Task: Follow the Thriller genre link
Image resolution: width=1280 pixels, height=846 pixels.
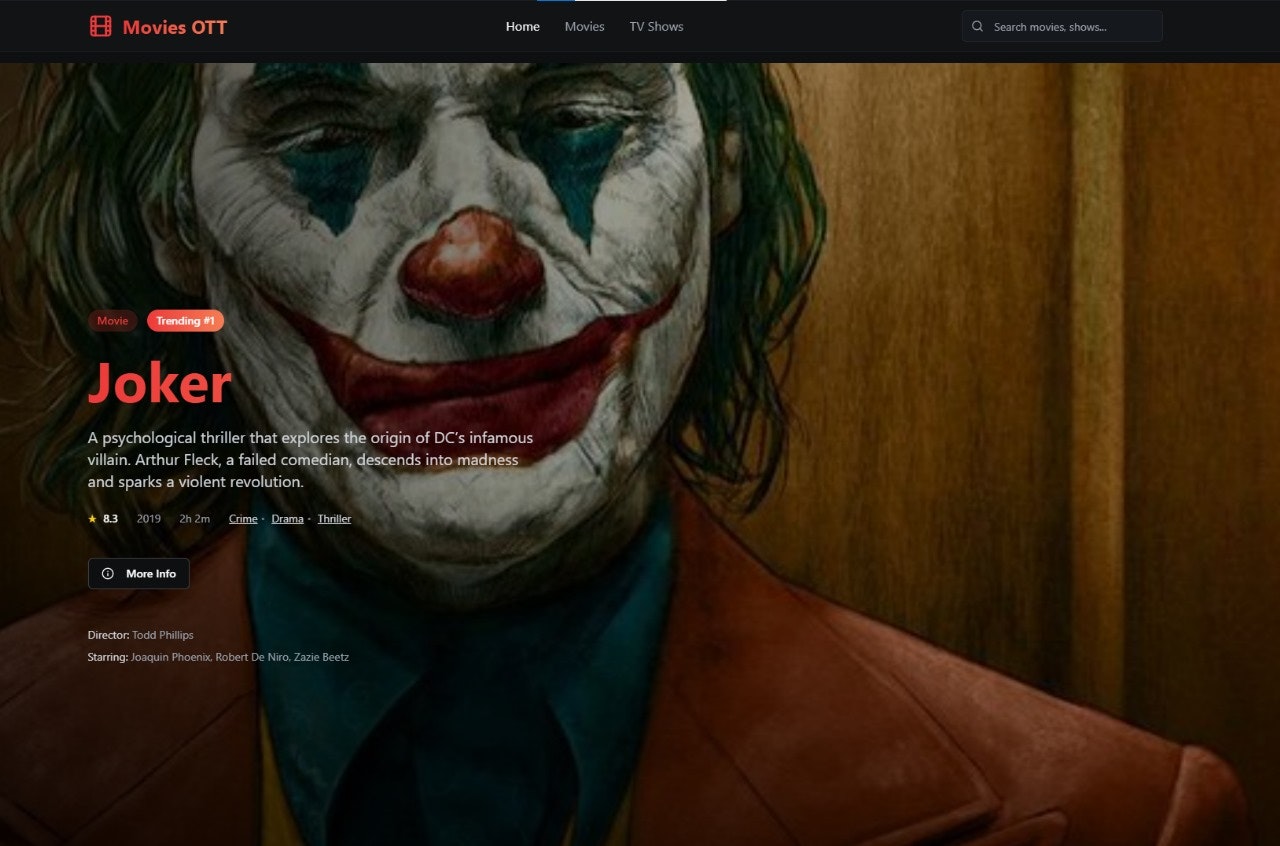Action: (x=334, y=519)
